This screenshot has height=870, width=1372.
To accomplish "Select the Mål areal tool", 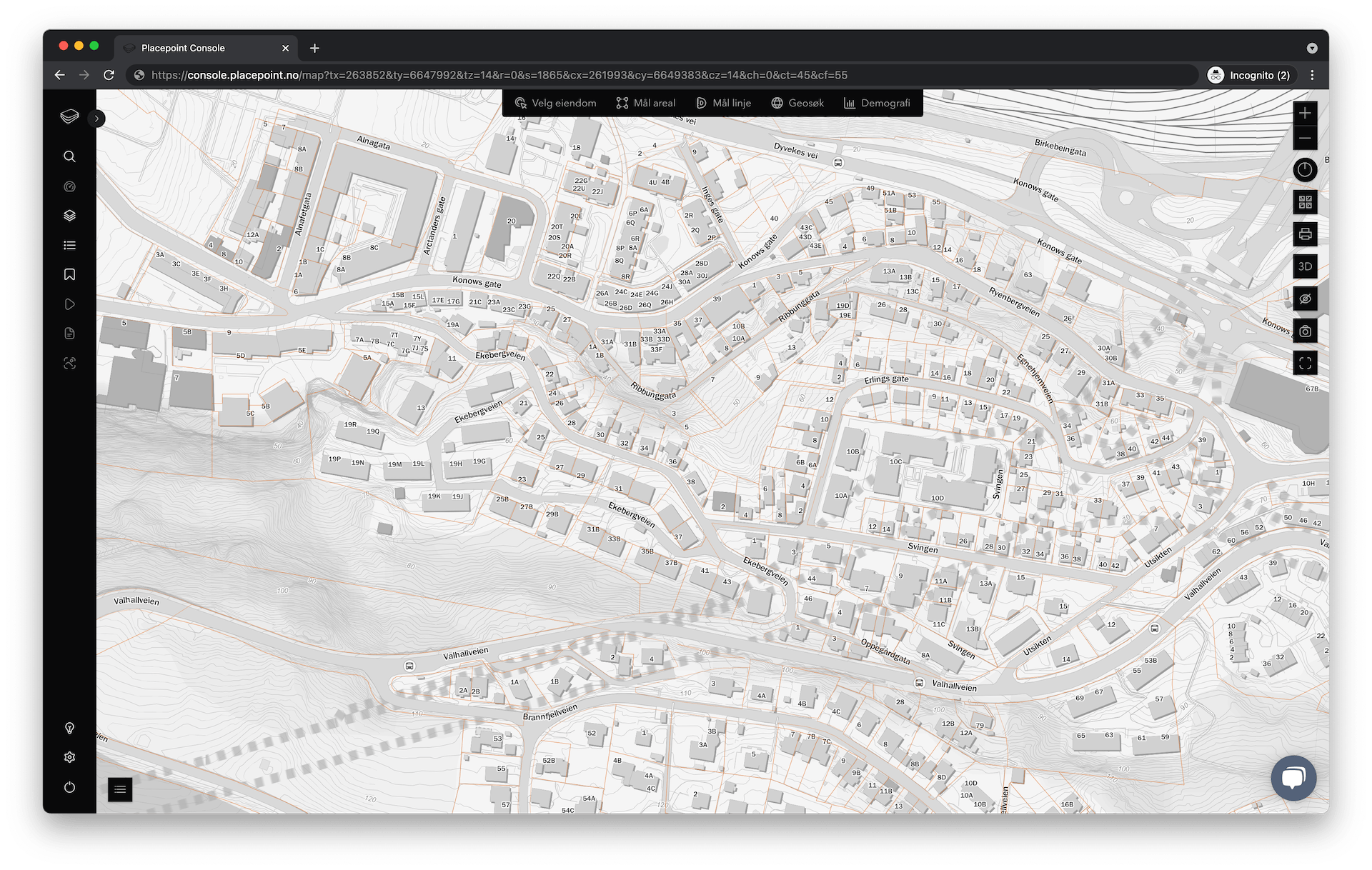I will [645, 103].
